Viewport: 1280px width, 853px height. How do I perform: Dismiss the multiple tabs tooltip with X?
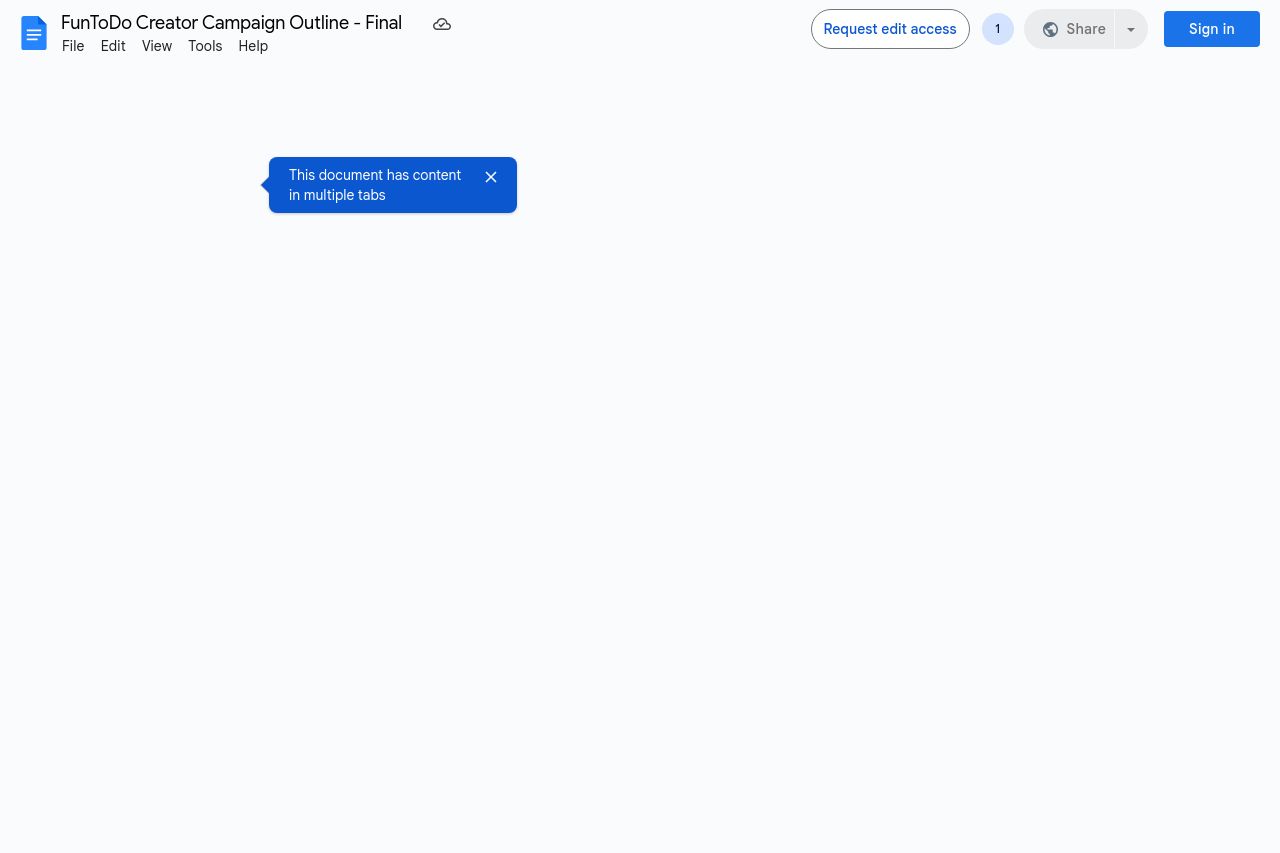491,177
